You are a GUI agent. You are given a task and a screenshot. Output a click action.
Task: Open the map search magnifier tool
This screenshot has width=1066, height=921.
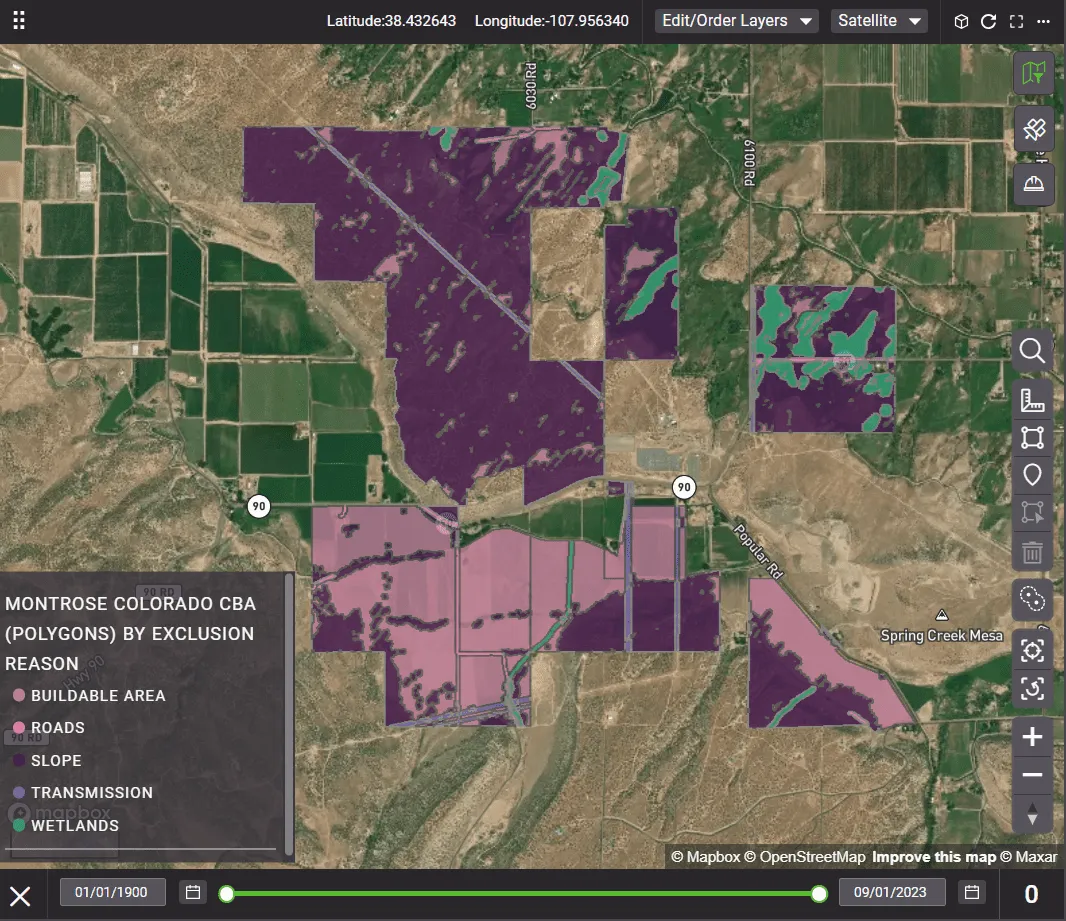click(x=1032, y=351)
